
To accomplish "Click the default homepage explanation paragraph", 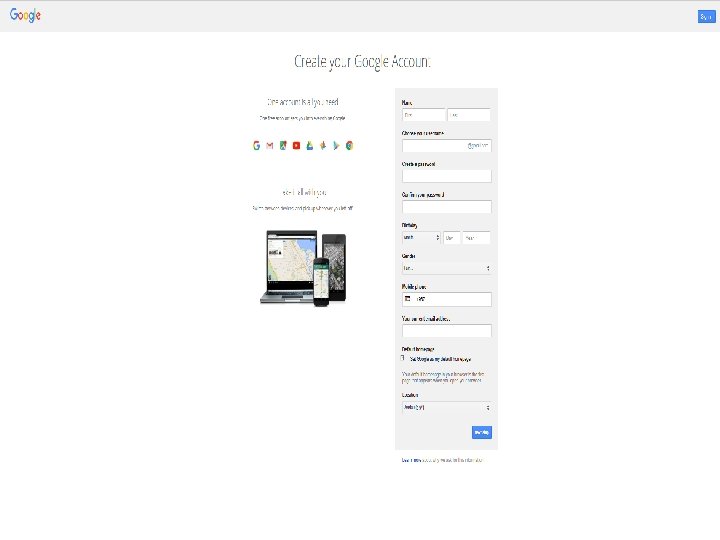I will point(443,377).
